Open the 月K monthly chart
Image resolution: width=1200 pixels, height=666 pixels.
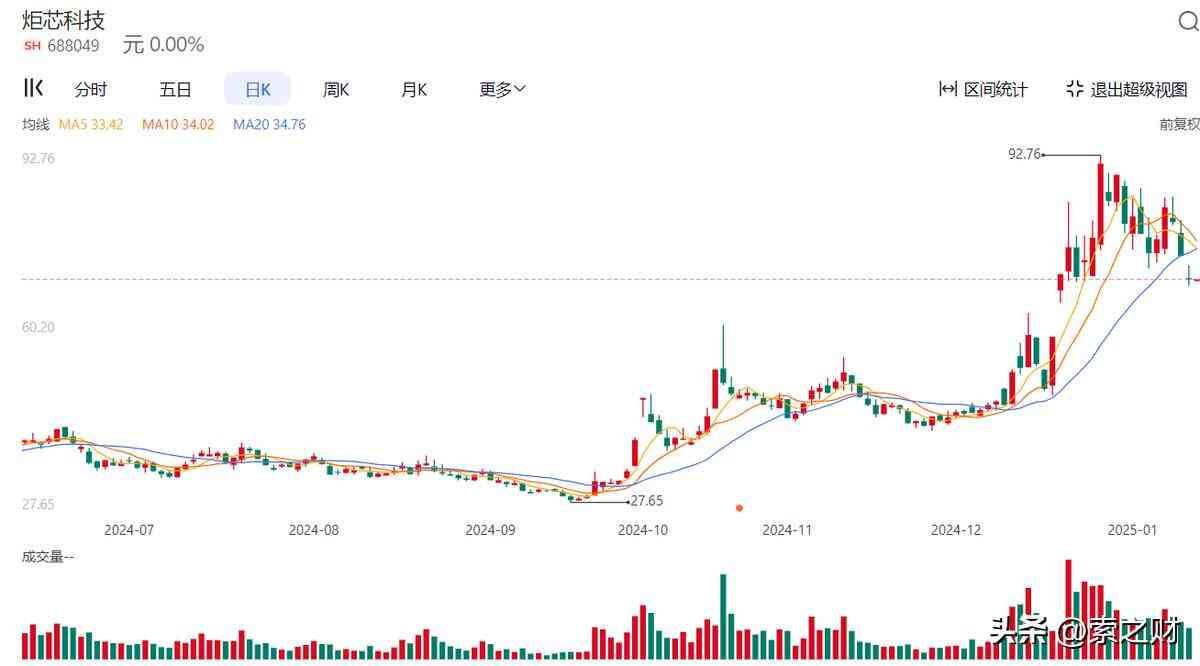click(414, 89)
